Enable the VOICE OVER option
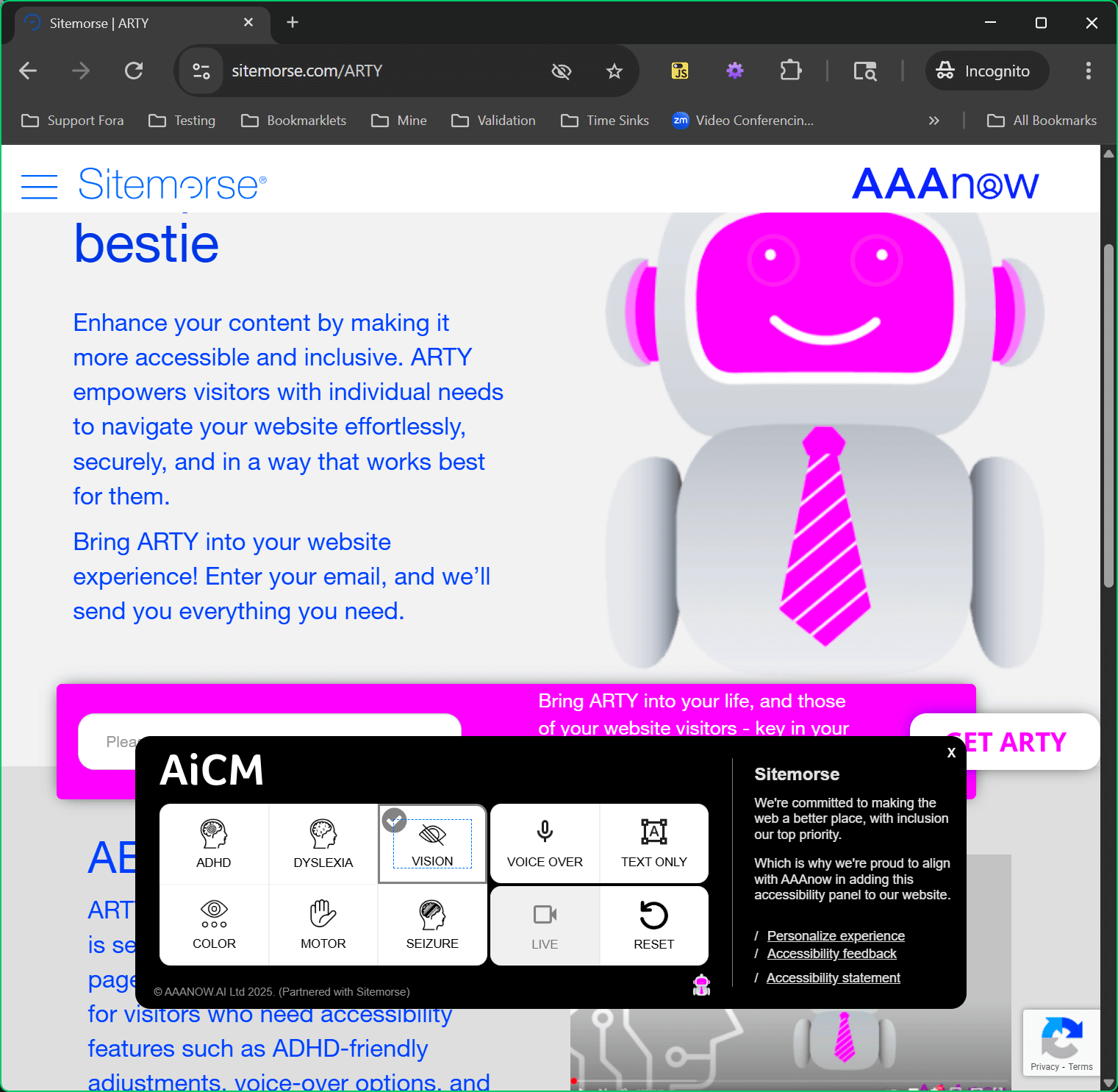Screen dimensions: 1118x1092 point(545,844)
